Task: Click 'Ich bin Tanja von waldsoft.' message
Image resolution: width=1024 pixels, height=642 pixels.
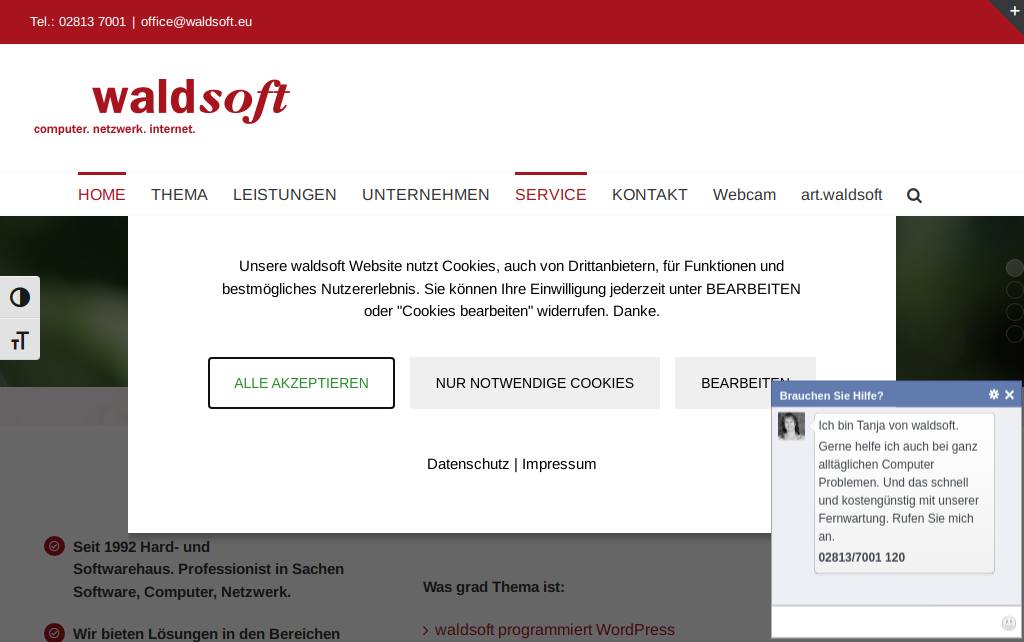Action: [888, 426]
